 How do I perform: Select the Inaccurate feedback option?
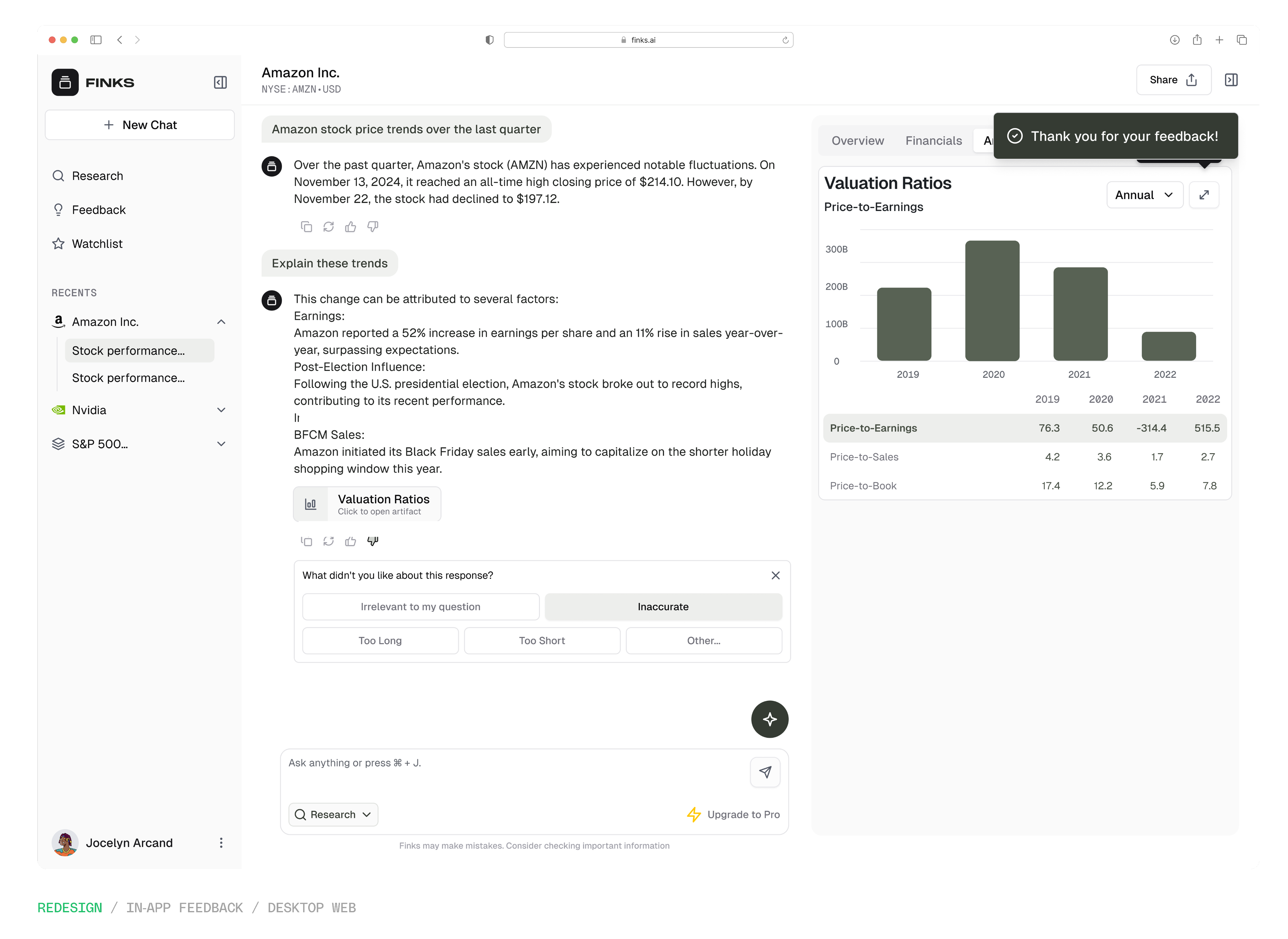[663, 607]
